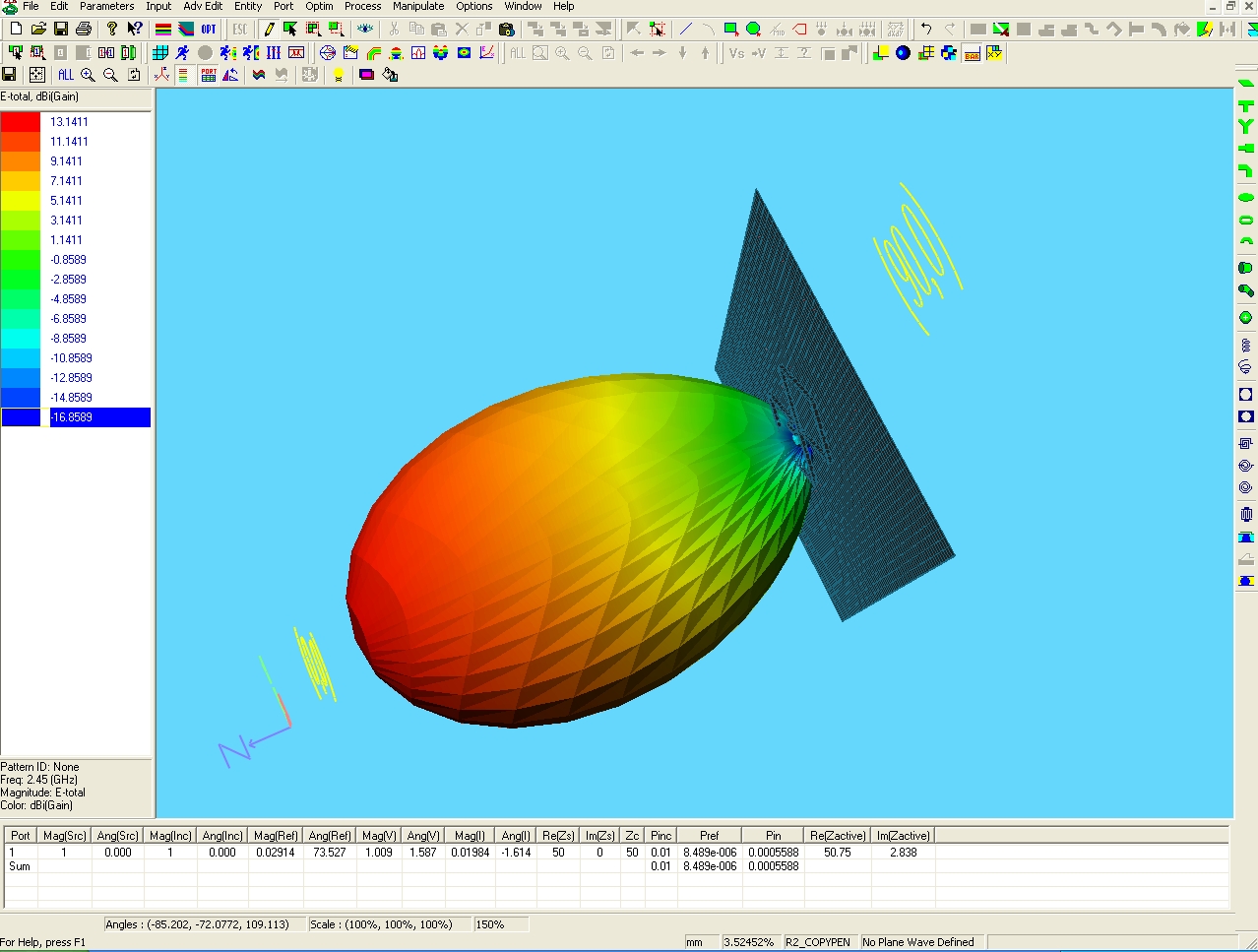The image size is (1258, 952).
Task: Select the helix shape in right toolbar
Action: point(1245,345)
